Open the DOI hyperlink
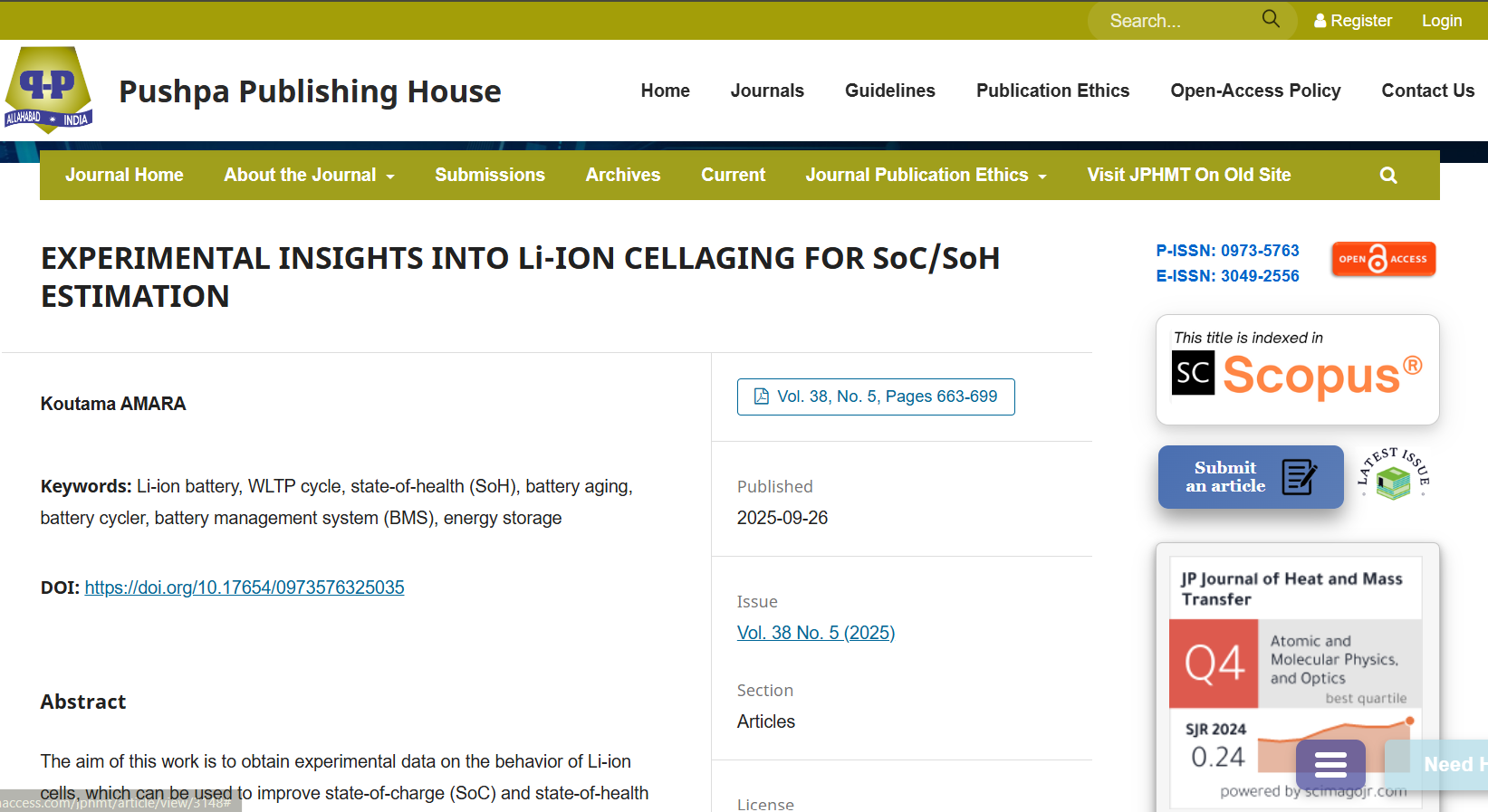This screenshot has width=1488, height=812. tap(245, 588)
